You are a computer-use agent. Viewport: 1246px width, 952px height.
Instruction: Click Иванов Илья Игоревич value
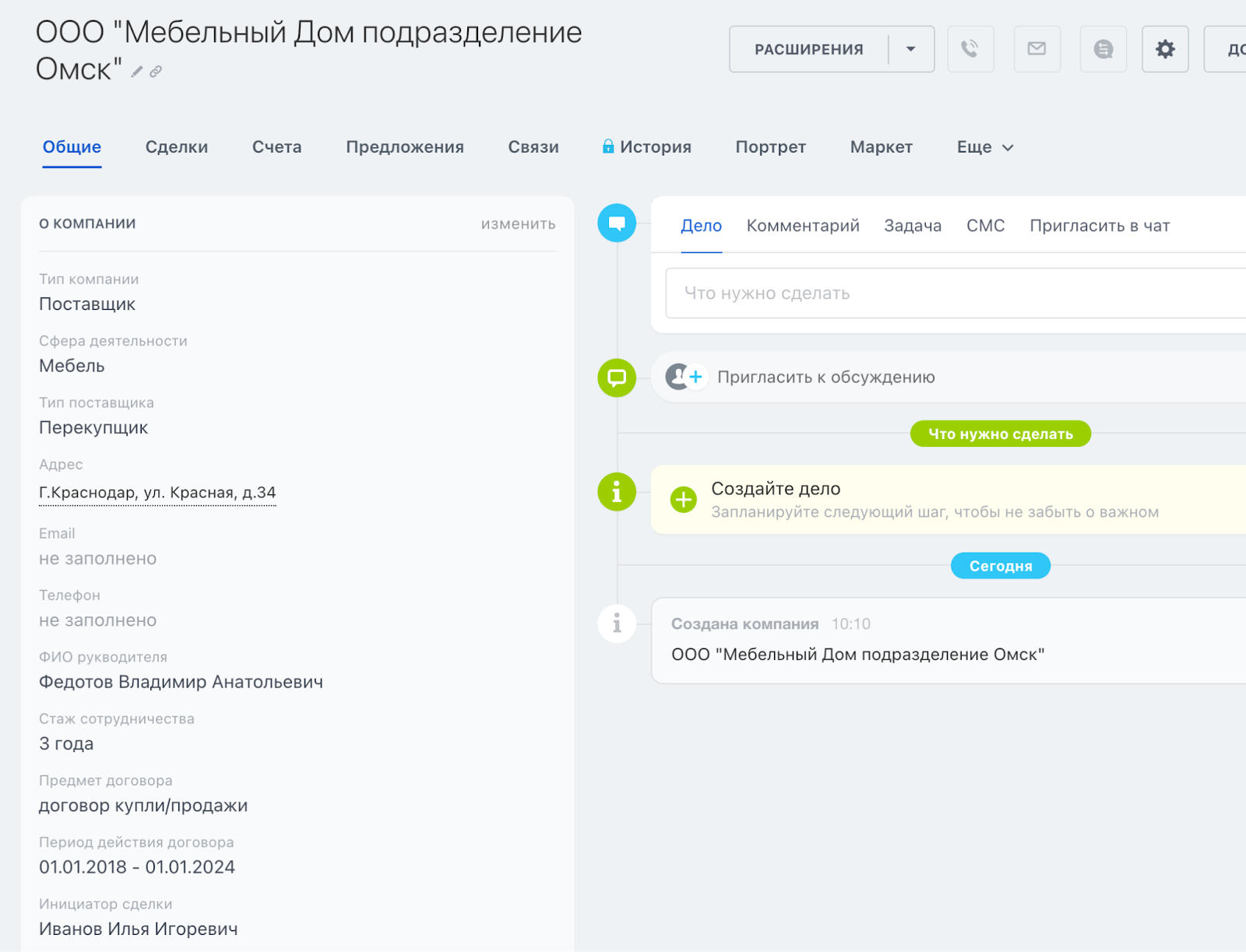pyautogui.click(x=139, y=929)
